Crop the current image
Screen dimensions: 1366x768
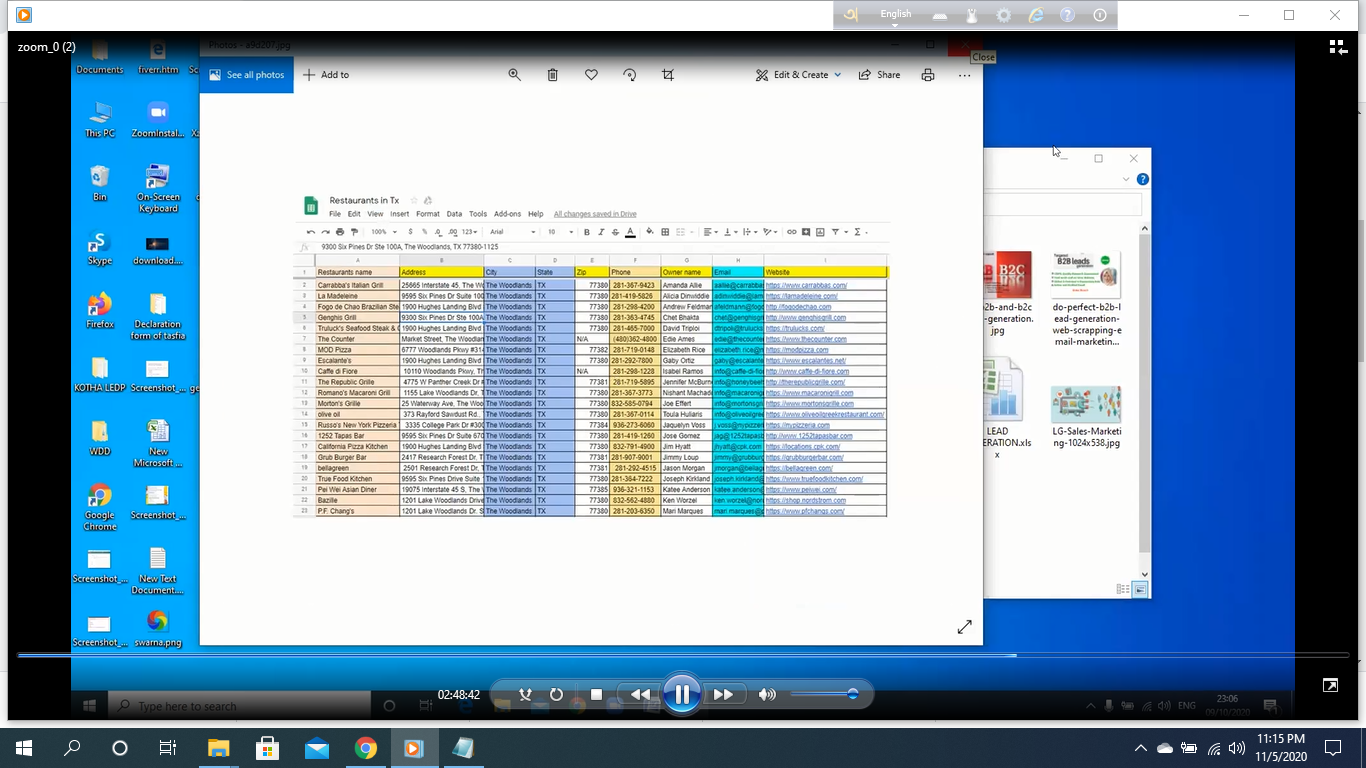(667, 74)
